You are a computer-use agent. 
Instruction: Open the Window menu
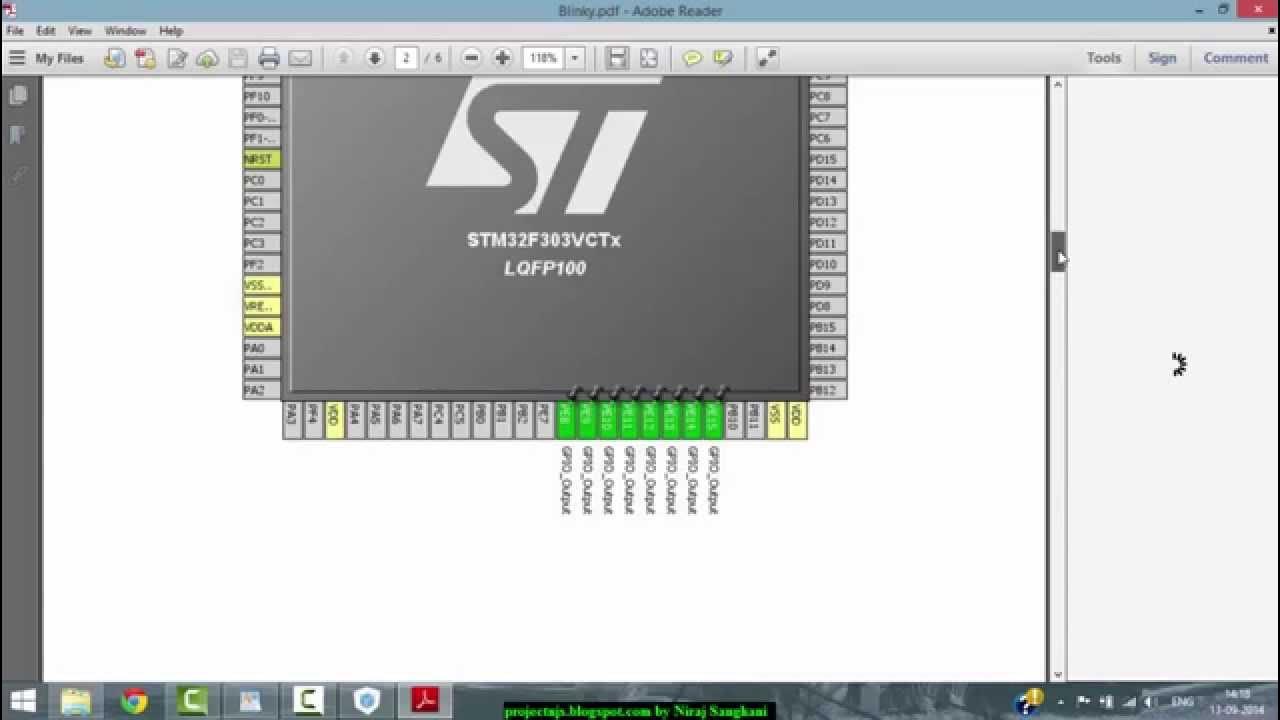(126, 31)
